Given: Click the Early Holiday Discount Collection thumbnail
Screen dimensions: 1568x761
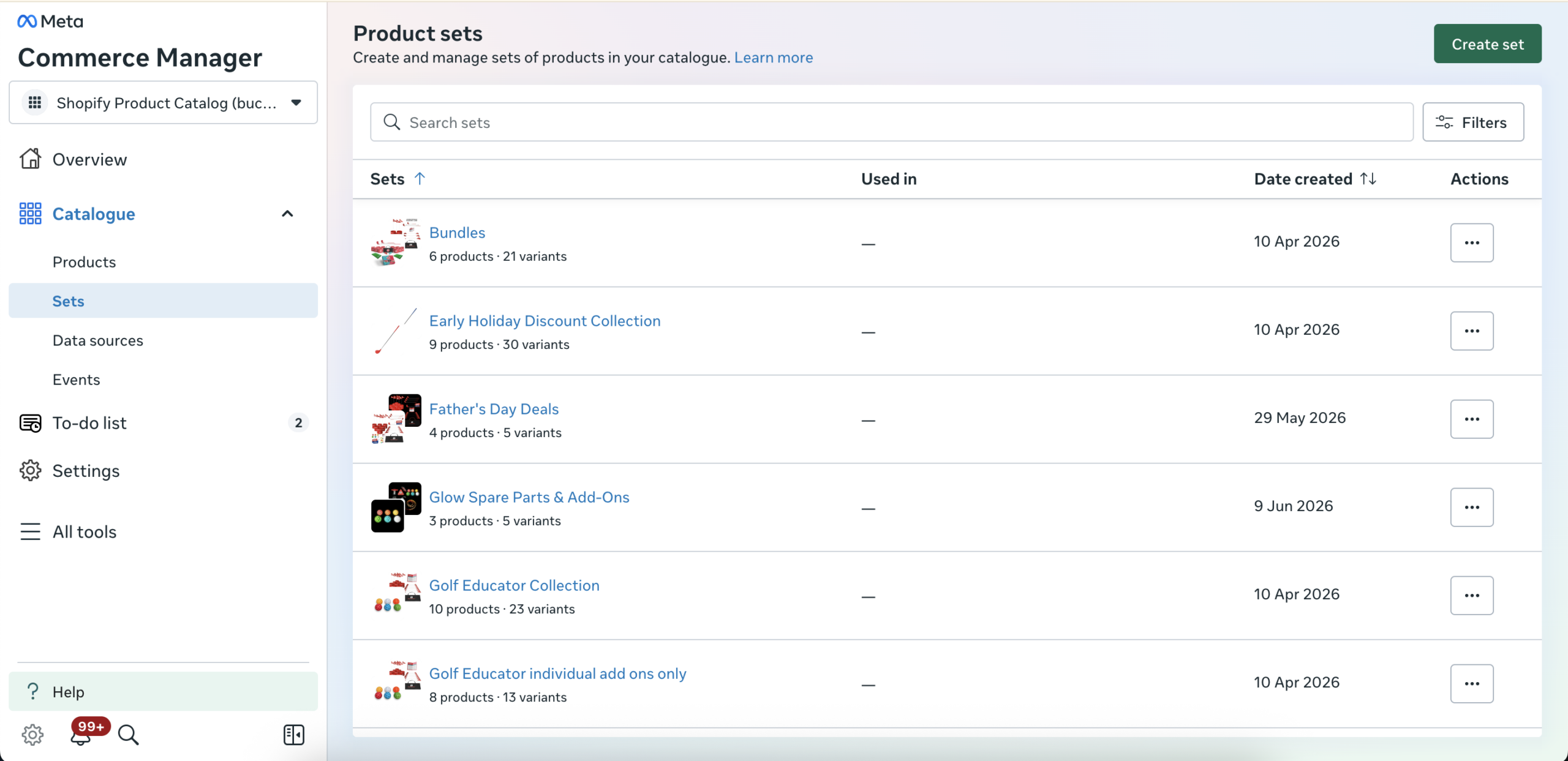Looking at the screenshot, I should [x=396, y=331].
